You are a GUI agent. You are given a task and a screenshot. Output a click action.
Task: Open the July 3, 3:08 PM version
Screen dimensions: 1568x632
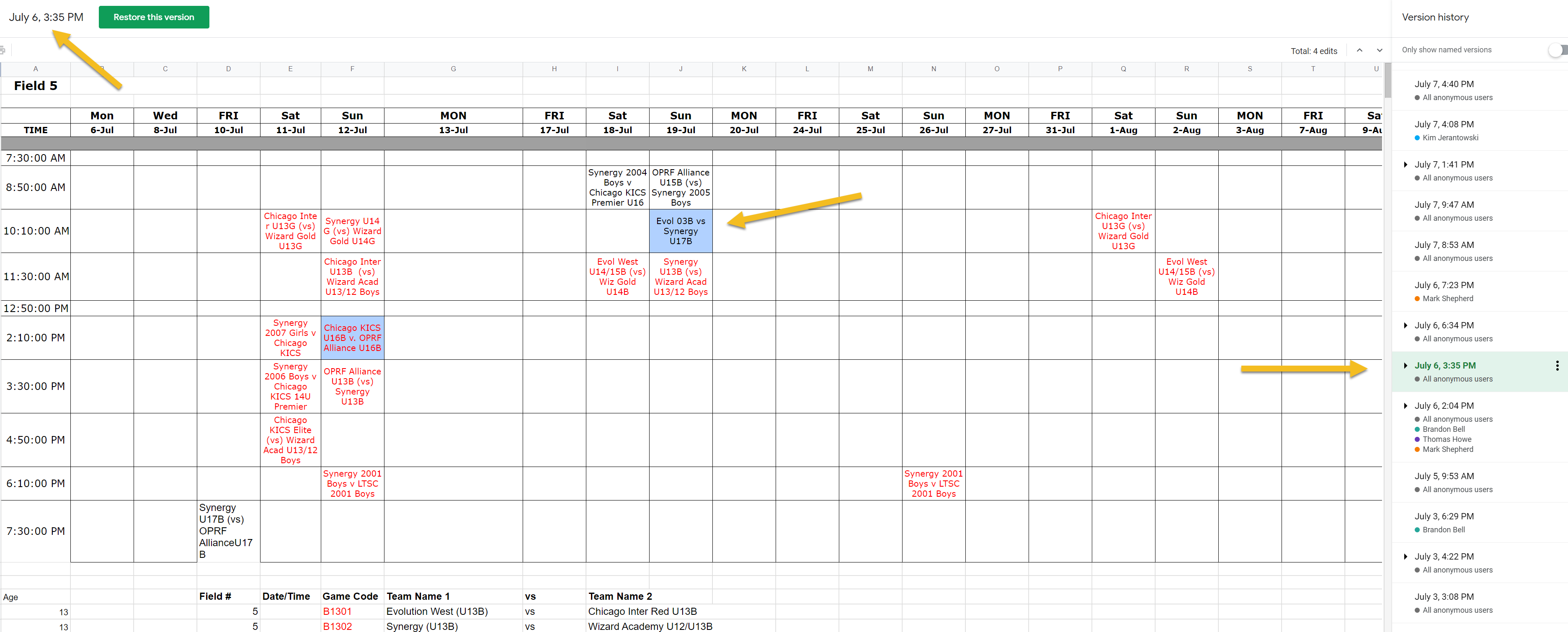pos(1480,603)
